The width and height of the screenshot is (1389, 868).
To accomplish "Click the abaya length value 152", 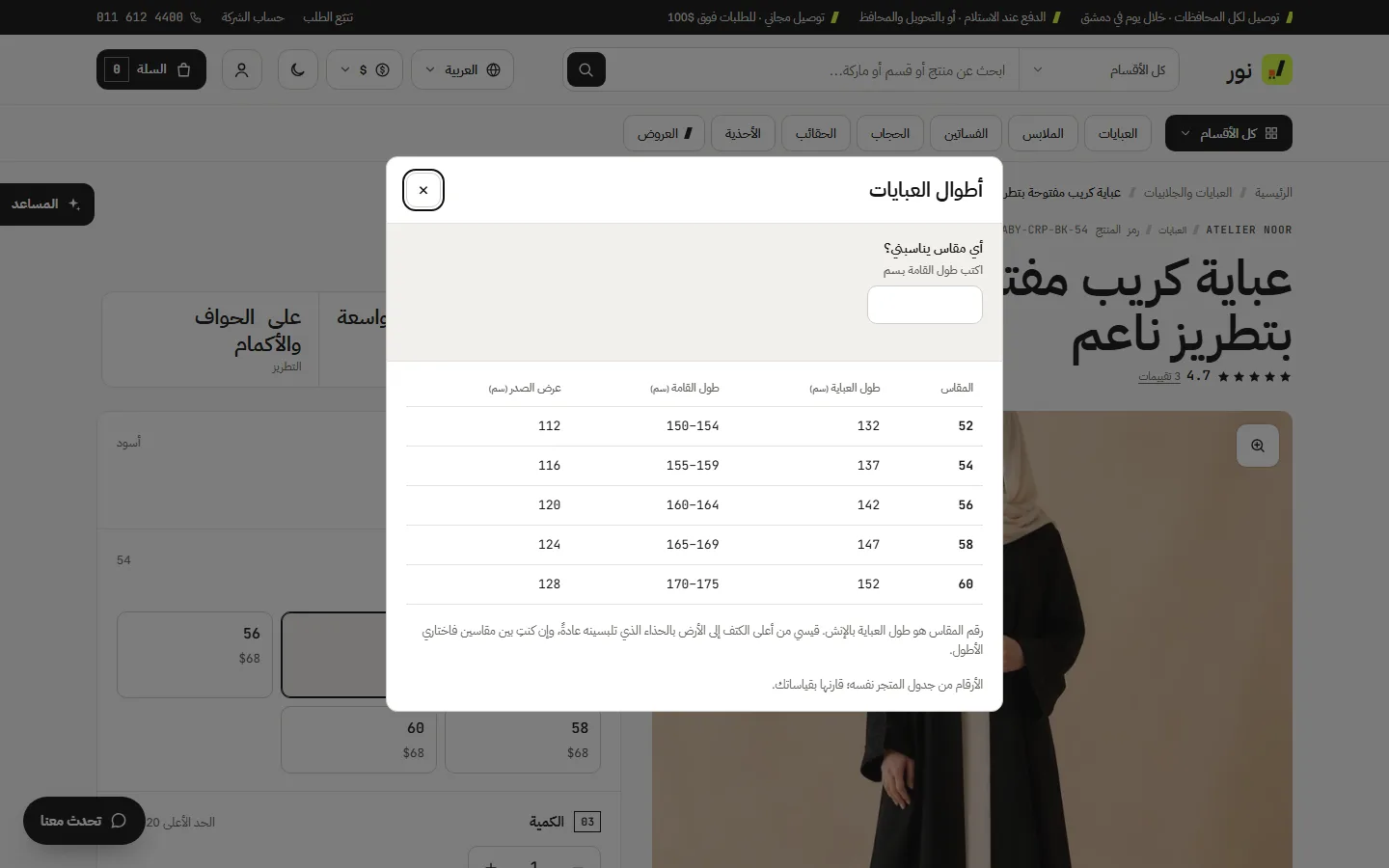I will [868, 584].
